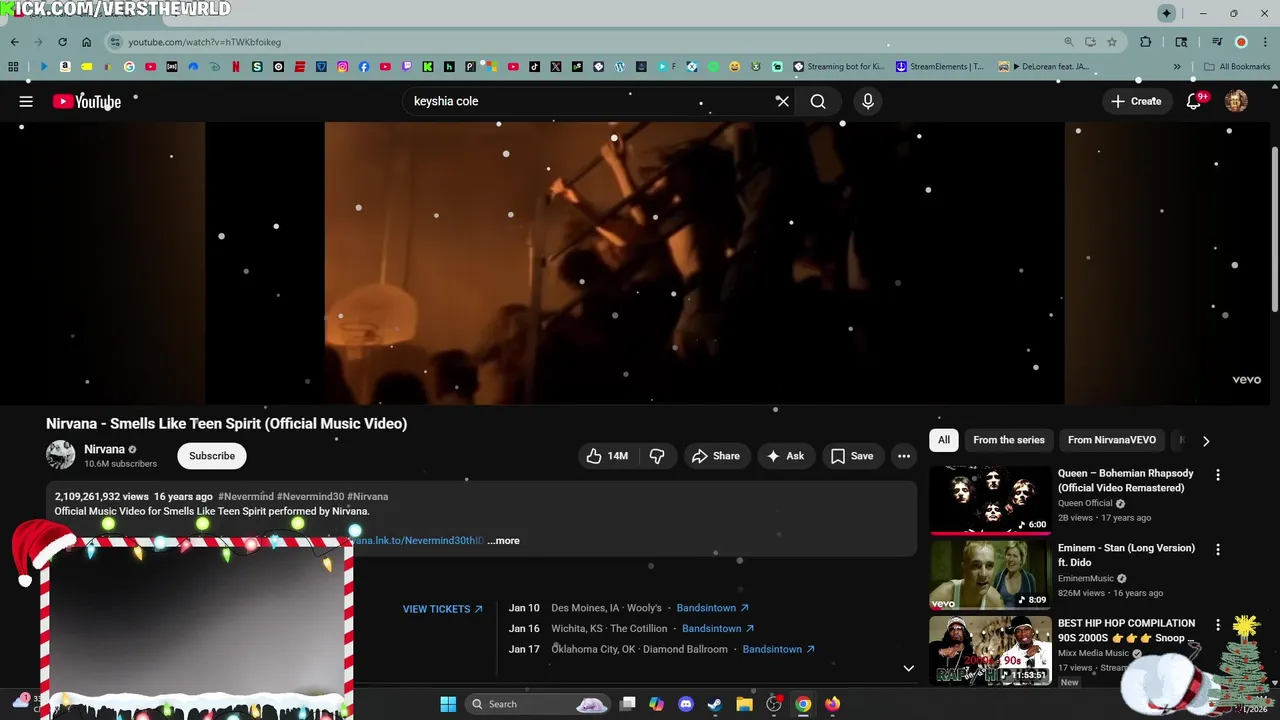Click the Ask button
Viewport: 1280px width, 720px height.
click(x=785, y=456)
